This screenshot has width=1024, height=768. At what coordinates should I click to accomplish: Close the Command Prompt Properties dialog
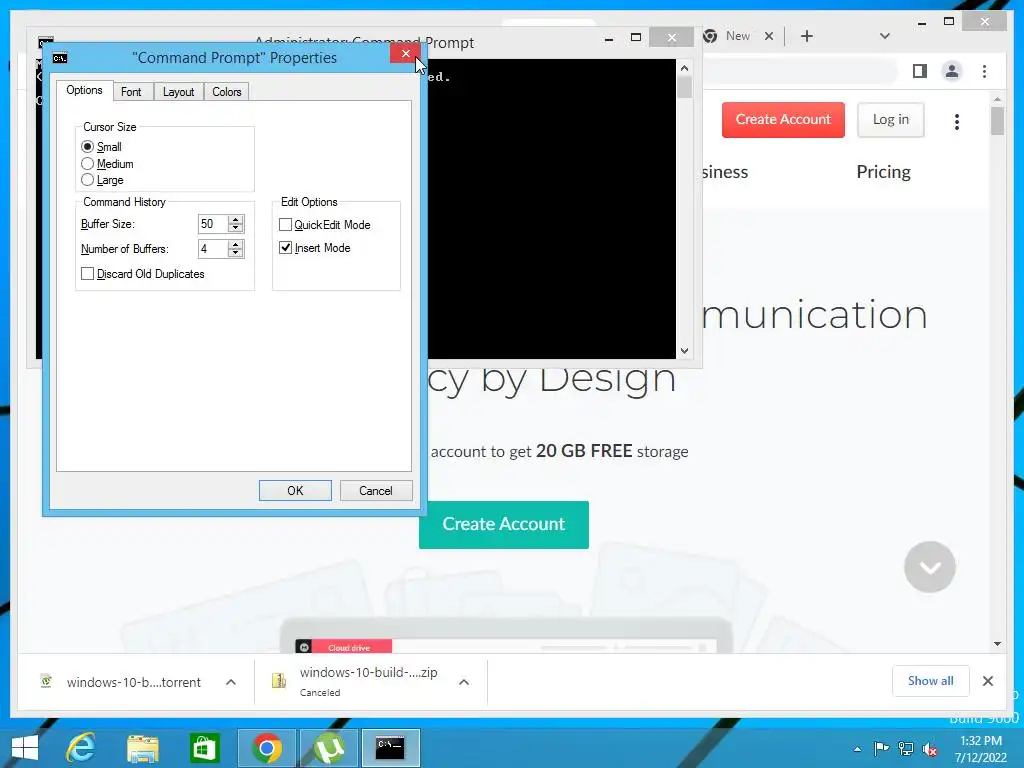406,54
